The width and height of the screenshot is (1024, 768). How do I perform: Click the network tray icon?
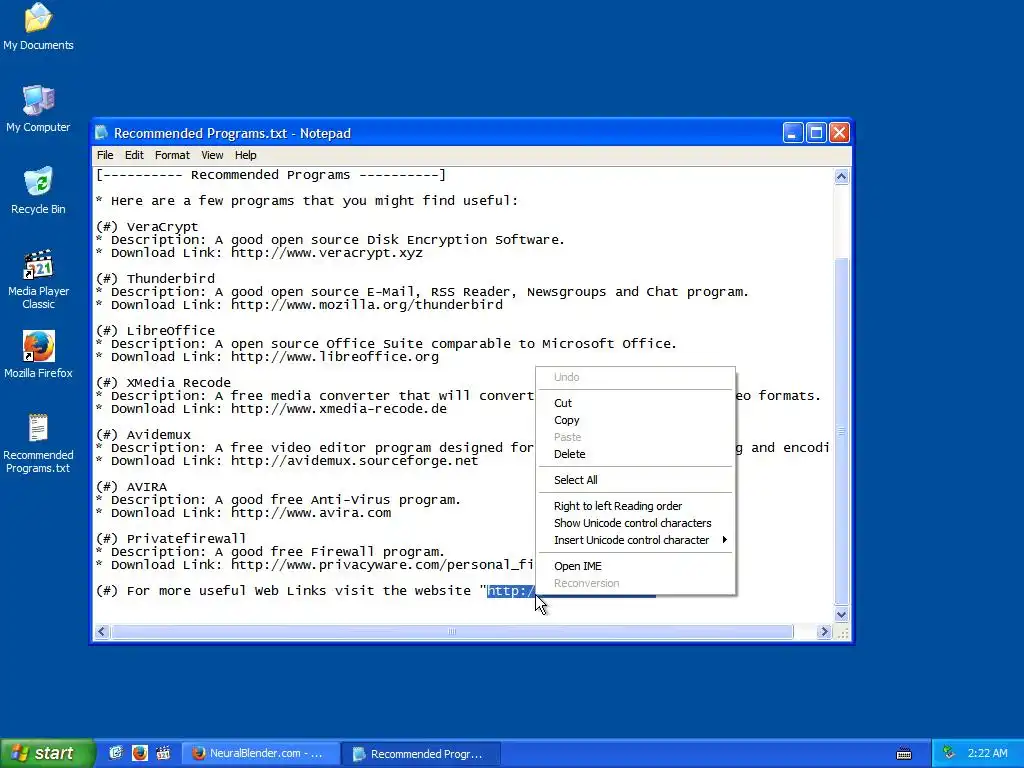click(x=948, y=753)
